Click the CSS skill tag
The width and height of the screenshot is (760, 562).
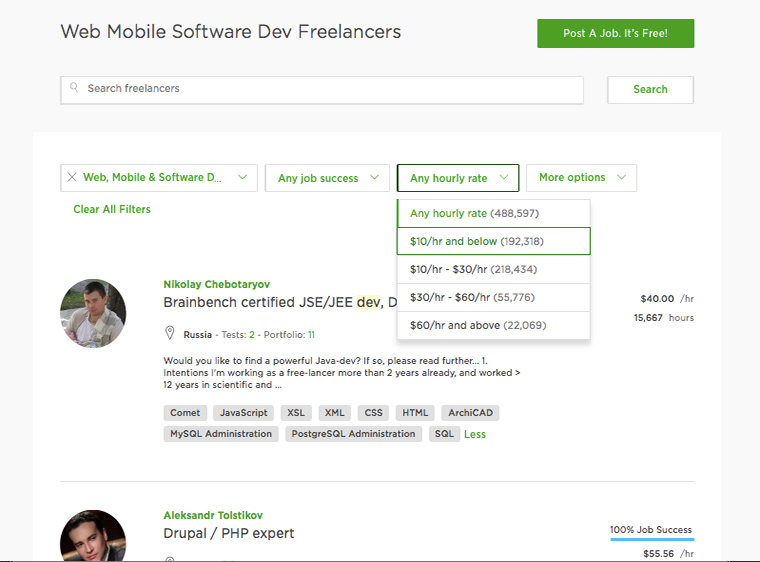click(x=373, y=413)
